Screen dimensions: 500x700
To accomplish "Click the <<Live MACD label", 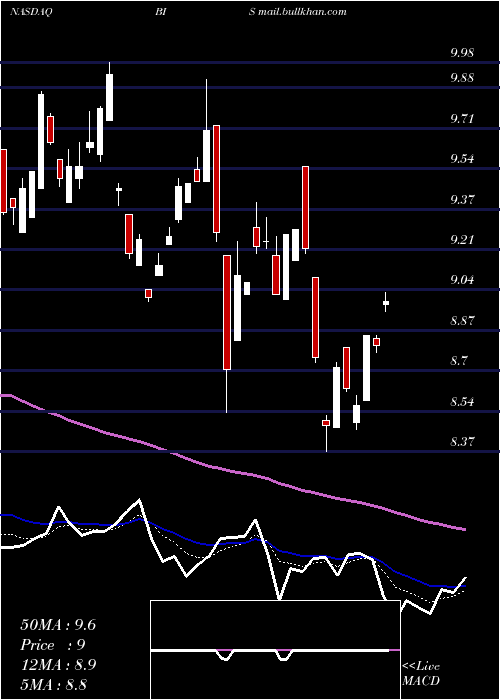I will [x=421, y=673].
